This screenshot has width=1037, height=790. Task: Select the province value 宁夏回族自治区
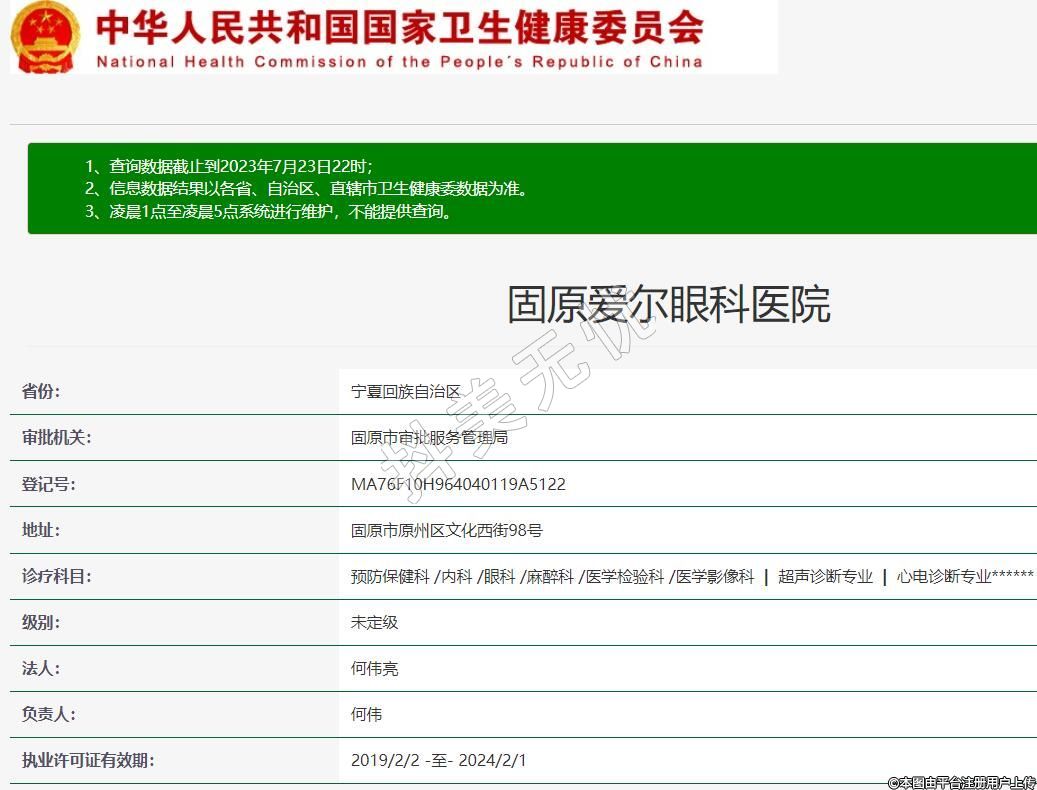(406, 392)
